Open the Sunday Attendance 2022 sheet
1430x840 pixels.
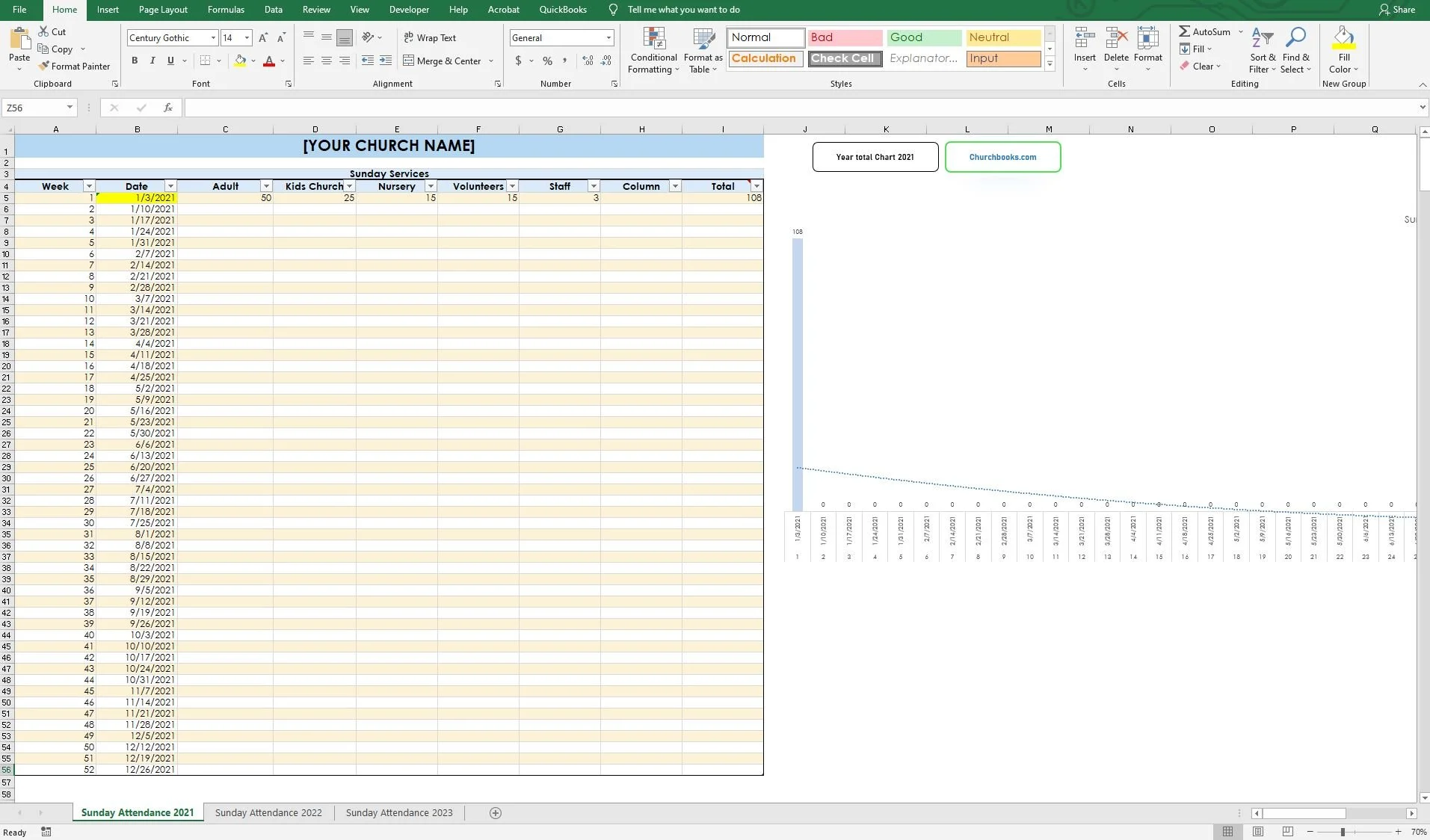point(268,812)
